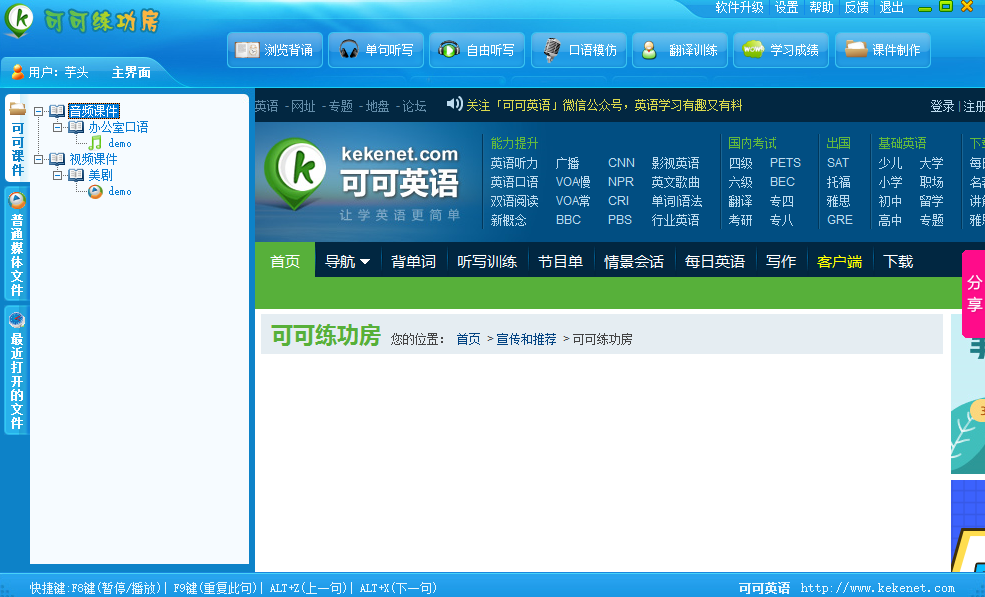This screenshot has height=597, width=985.
Task: Open the 课件制作 courseware maker
Action: pos(882,50)
